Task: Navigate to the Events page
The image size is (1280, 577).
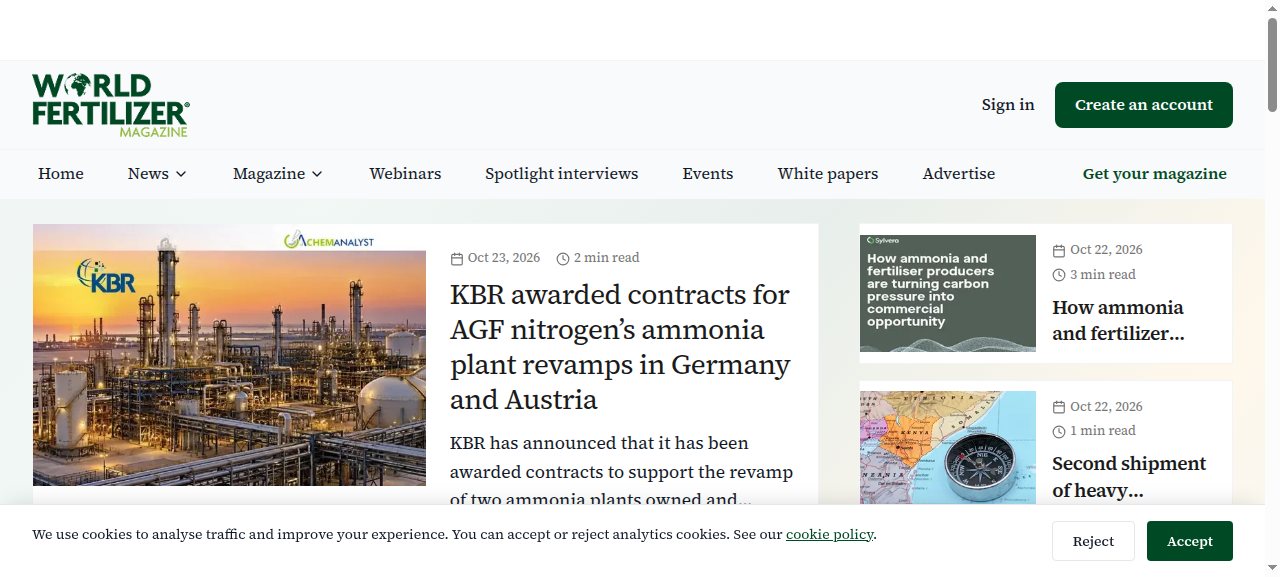Action: tap(708, 174)
